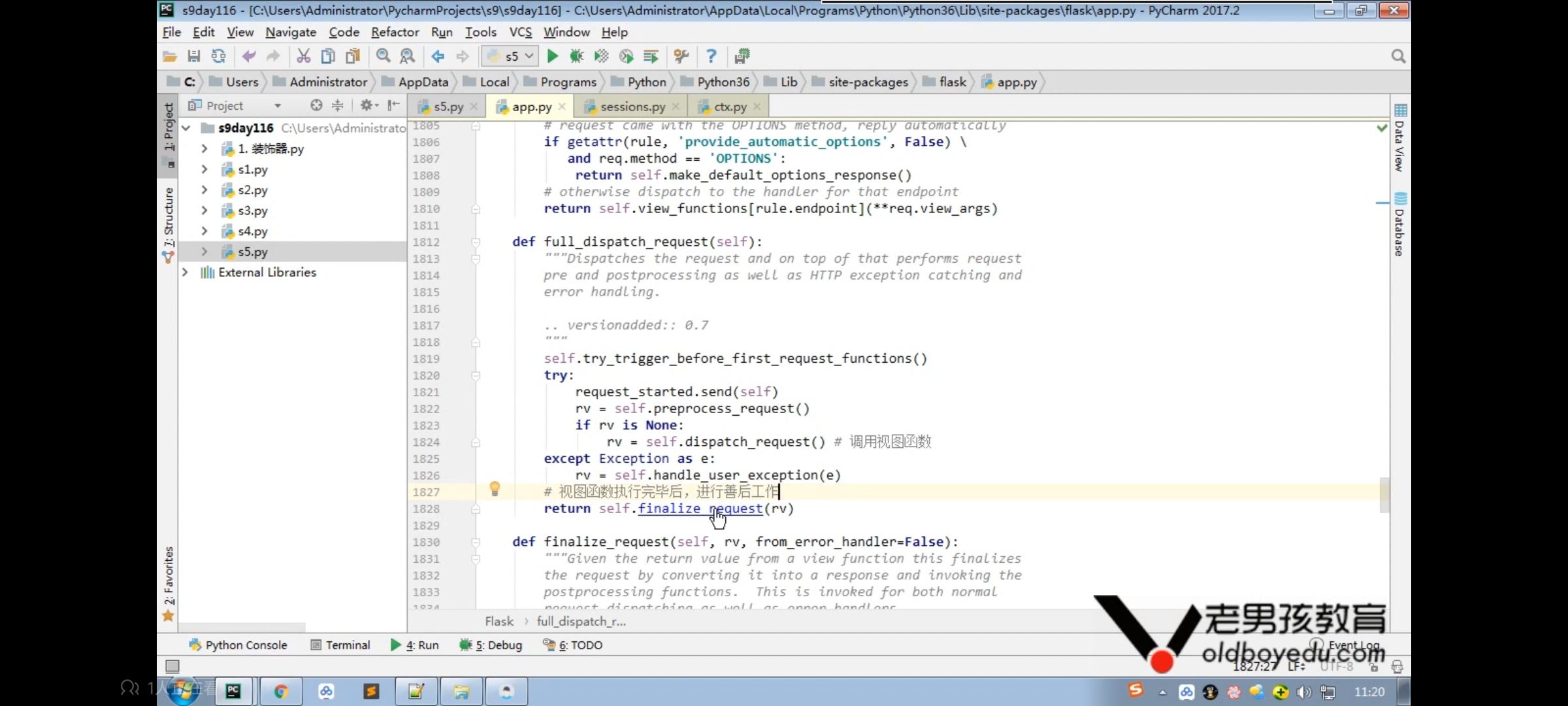This screenshot has width=1568, height=706.
Task: Click the yellow lightbulb intention icon
Action: [495, 488]
